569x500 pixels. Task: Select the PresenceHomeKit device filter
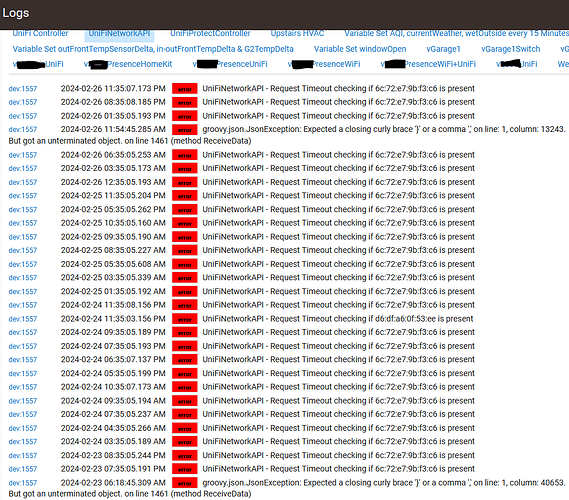click(128, 64)
